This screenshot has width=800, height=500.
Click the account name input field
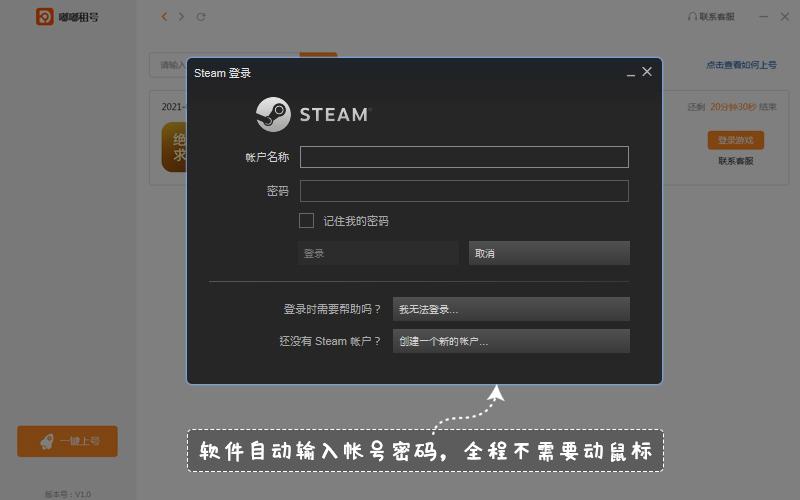point(464,157)
